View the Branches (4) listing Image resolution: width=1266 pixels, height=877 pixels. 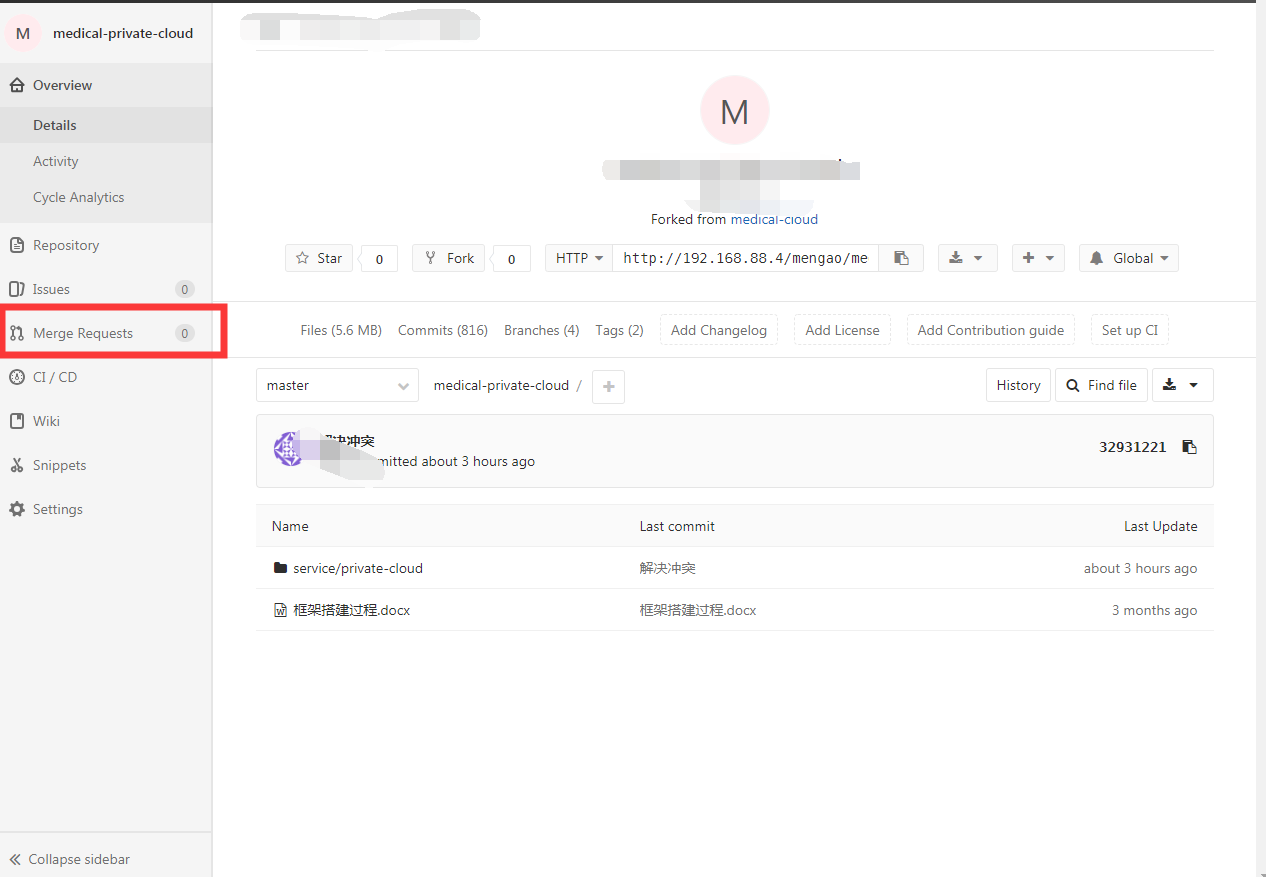(541, 330)
